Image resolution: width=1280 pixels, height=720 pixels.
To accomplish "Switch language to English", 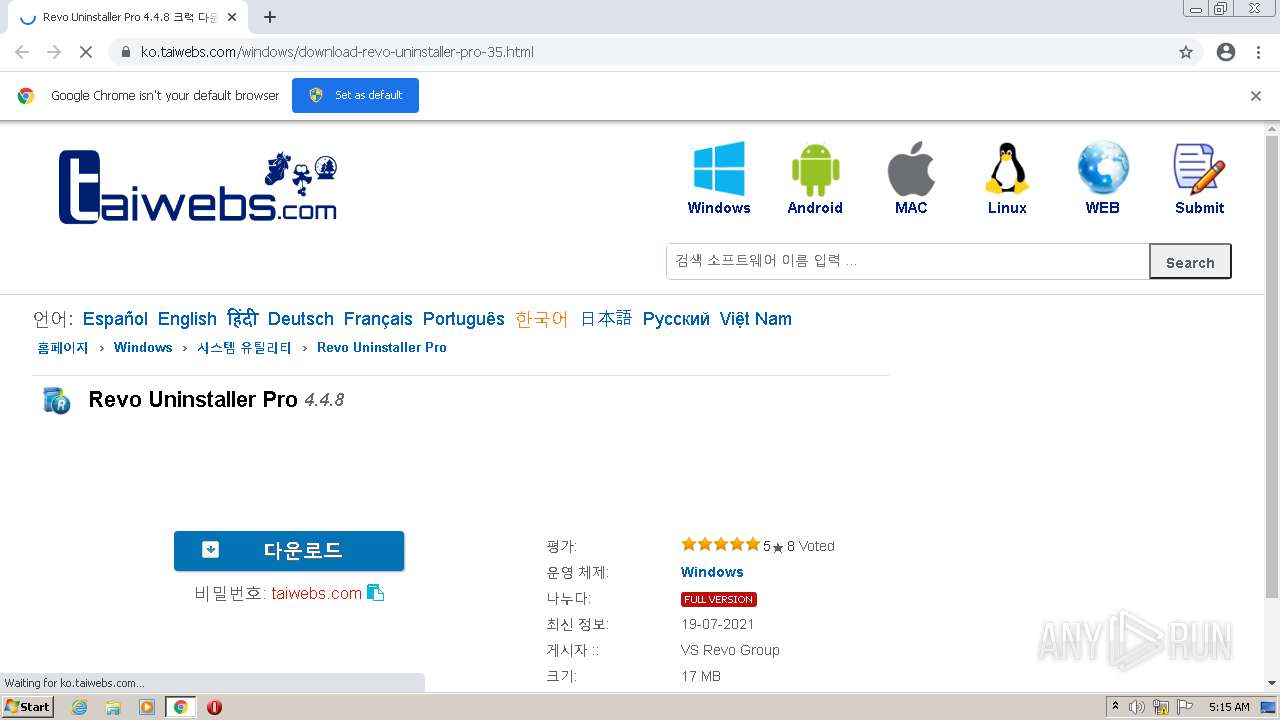I will coord(187,319).
